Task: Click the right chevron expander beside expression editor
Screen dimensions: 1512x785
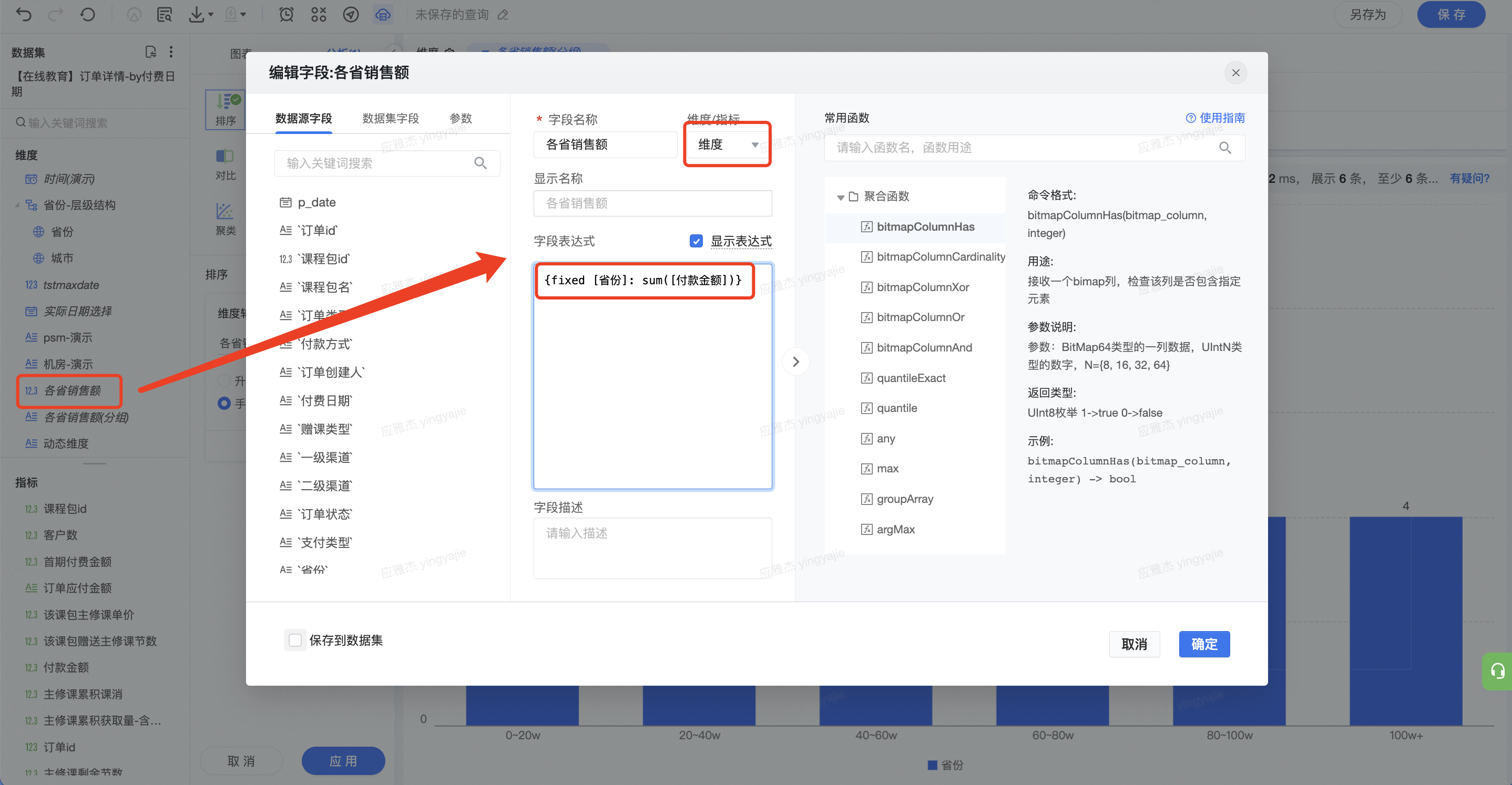Action: 796,361
